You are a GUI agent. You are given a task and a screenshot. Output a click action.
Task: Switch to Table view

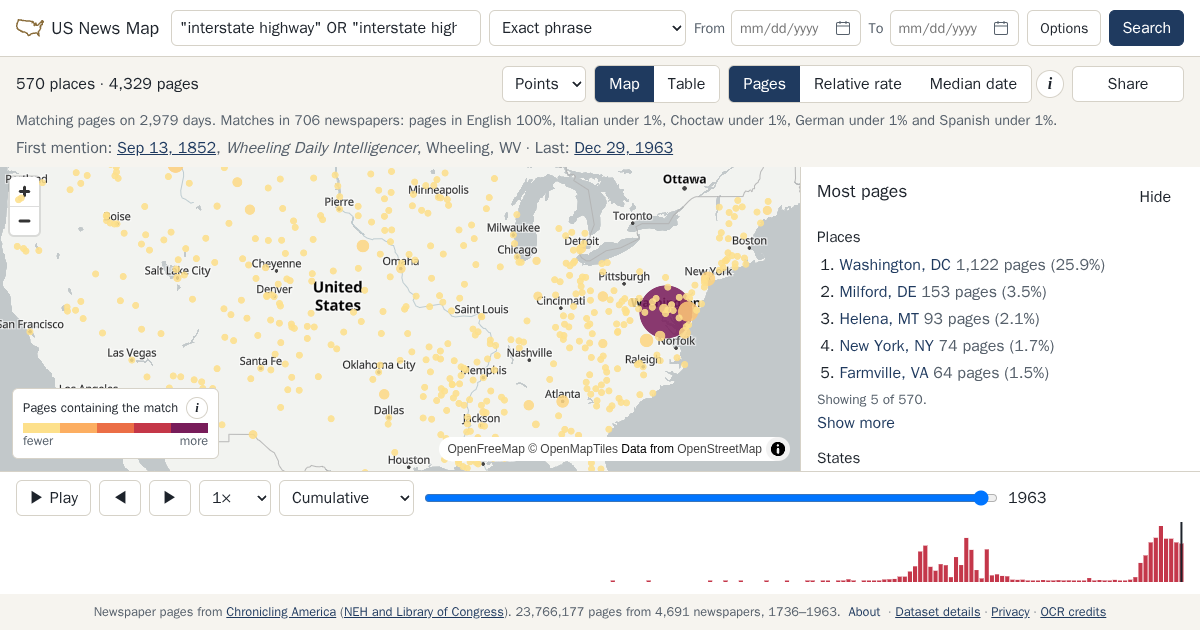pyautogui.click(x=686, y=84)
